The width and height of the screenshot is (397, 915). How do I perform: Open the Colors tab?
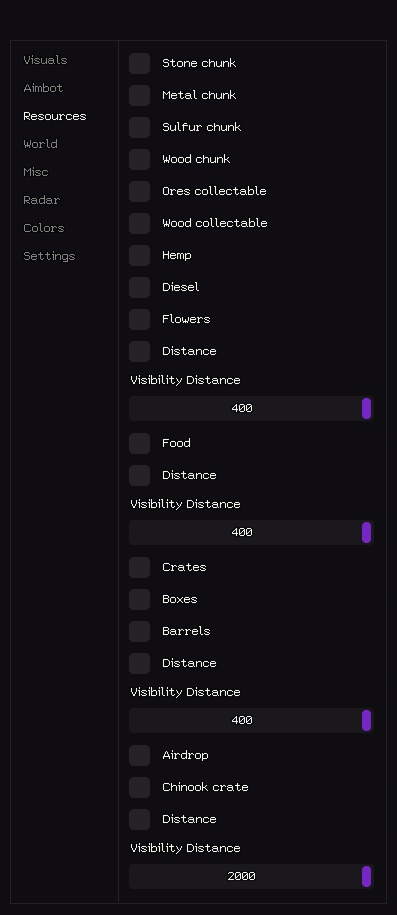coord(44,228)
